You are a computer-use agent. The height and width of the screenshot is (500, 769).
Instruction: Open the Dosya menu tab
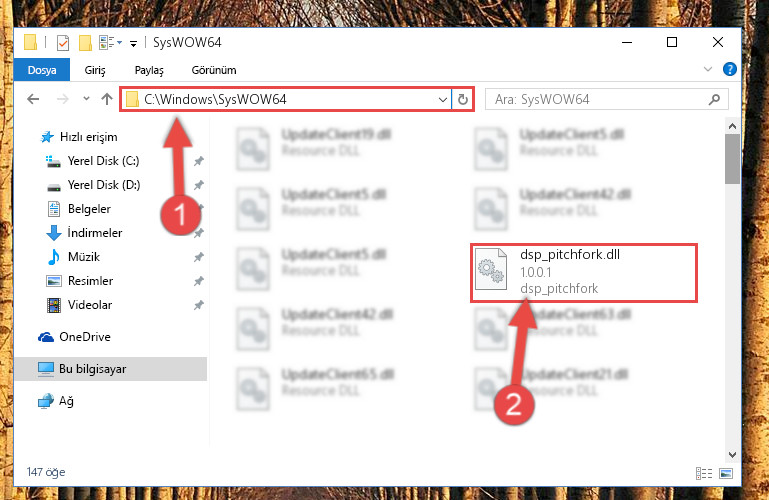[x=42, y=70]
